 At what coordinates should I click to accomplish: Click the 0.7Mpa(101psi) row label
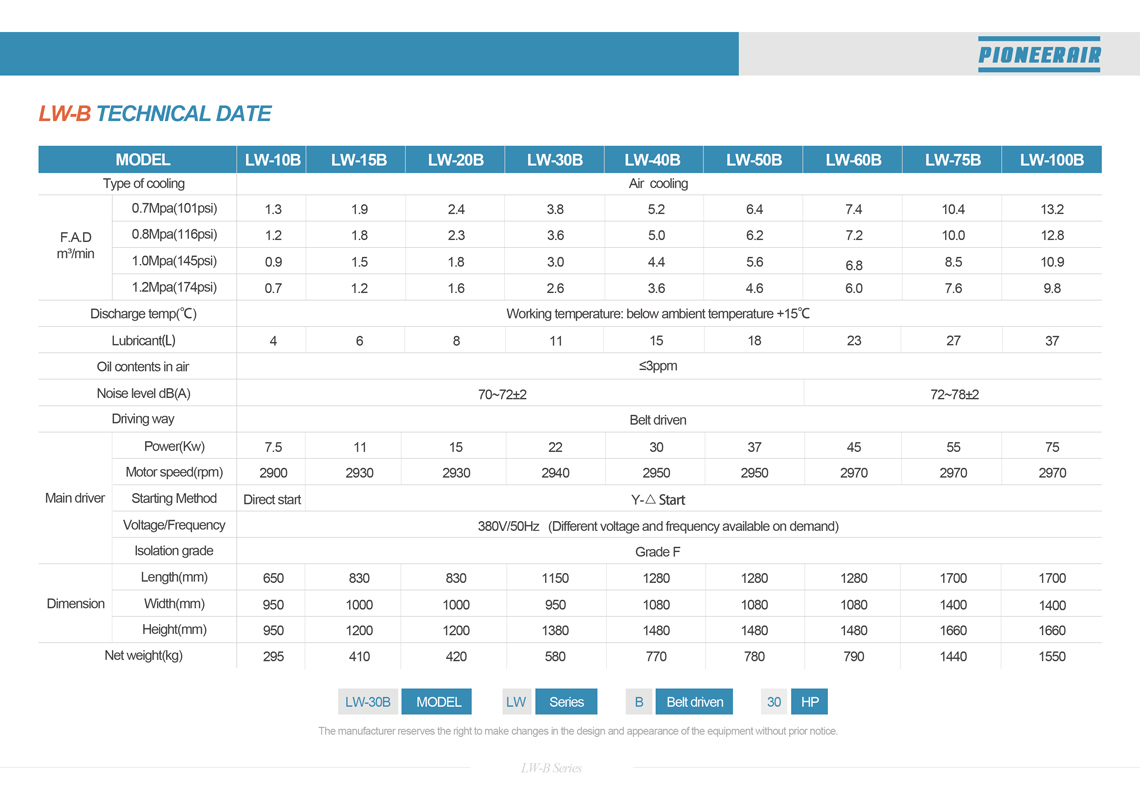pyautogui.click(x=174, y=209)
